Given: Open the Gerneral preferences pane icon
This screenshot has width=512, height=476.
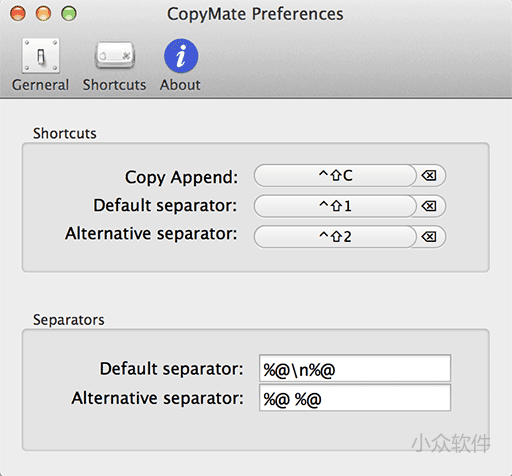Looking at the screenshot, I should click(x=41, y=56).
